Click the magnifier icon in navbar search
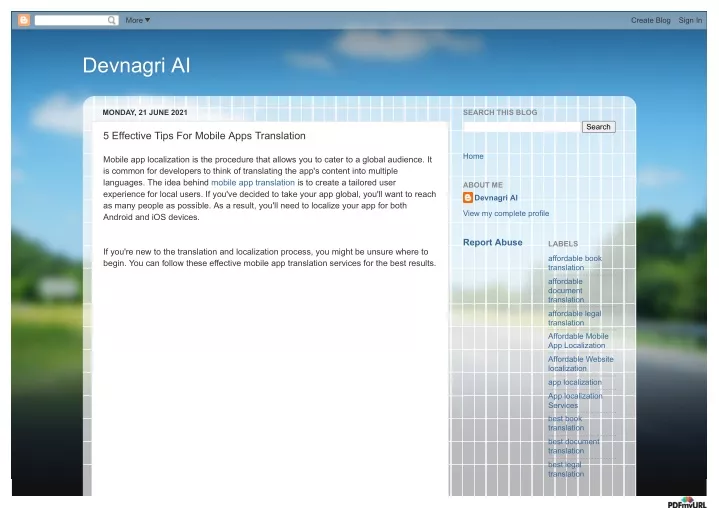The width and height of the screenshot is (719, 508). [x=111, y=20]
